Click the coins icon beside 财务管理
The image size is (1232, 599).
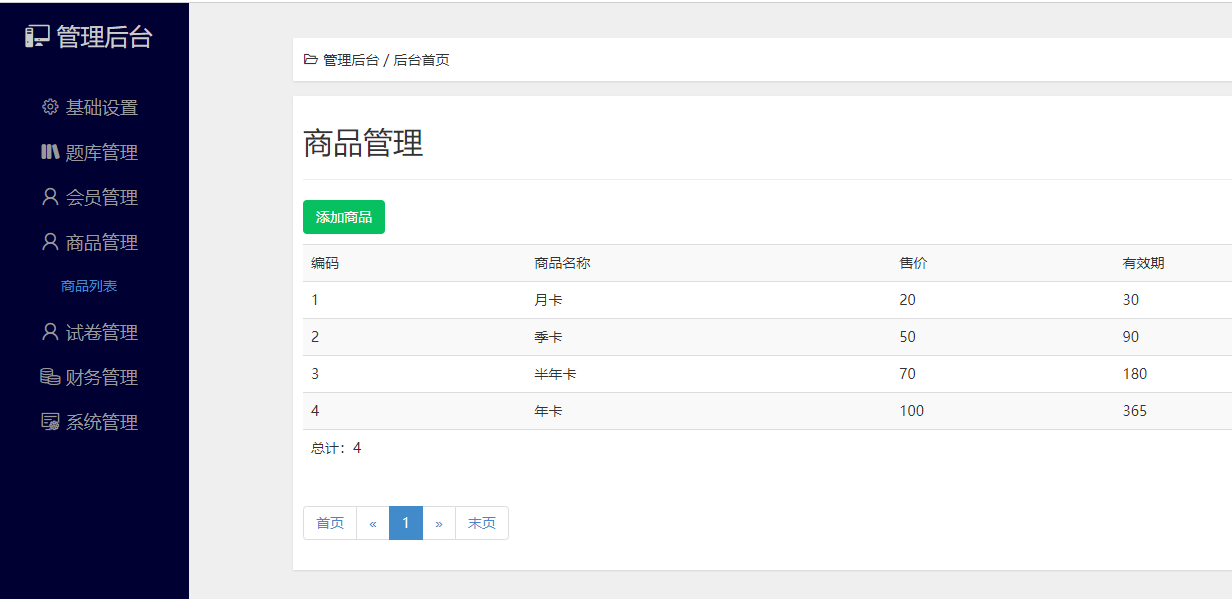tap(50, 377)
